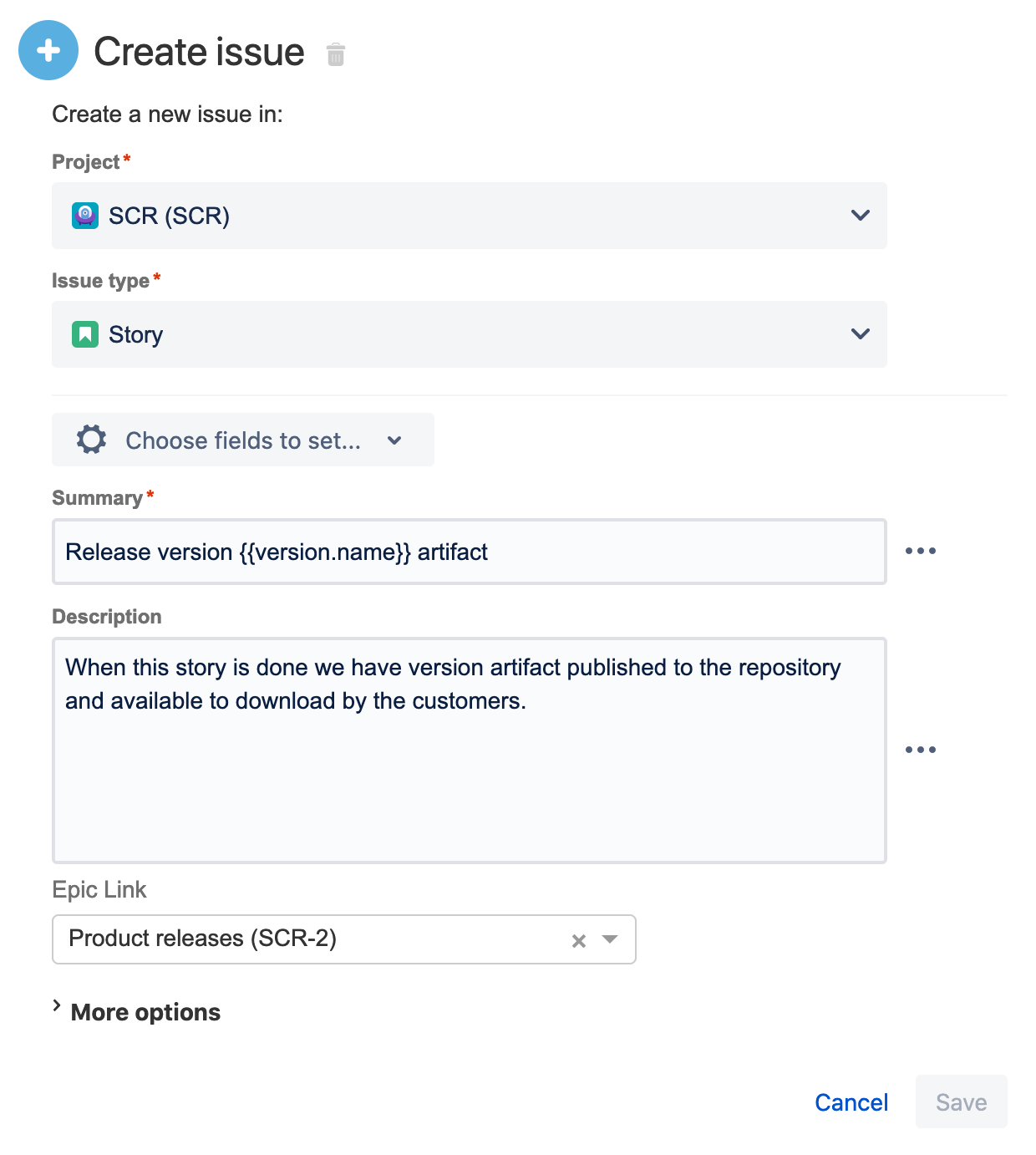1036x1155 pixels.
Task: Click the SCR project avatar icon
Action: 85,216
